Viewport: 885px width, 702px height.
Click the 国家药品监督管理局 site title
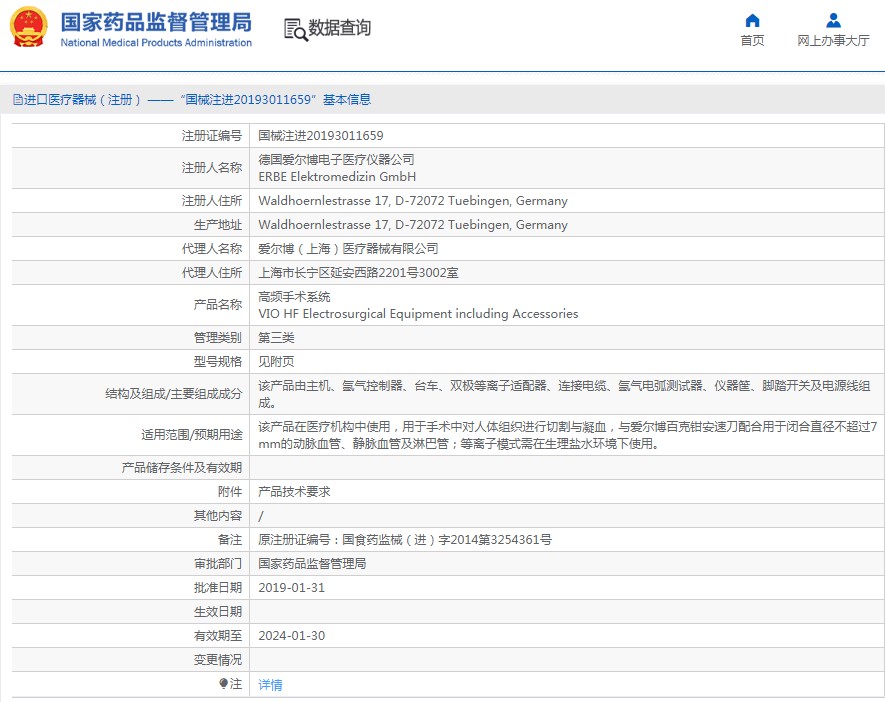(x=156, y=23)
